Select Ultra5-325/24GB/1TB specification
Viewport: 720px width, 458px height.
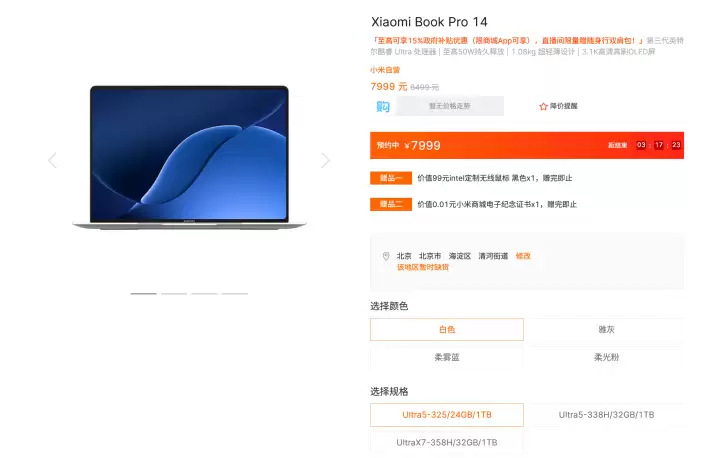point(447,415)
